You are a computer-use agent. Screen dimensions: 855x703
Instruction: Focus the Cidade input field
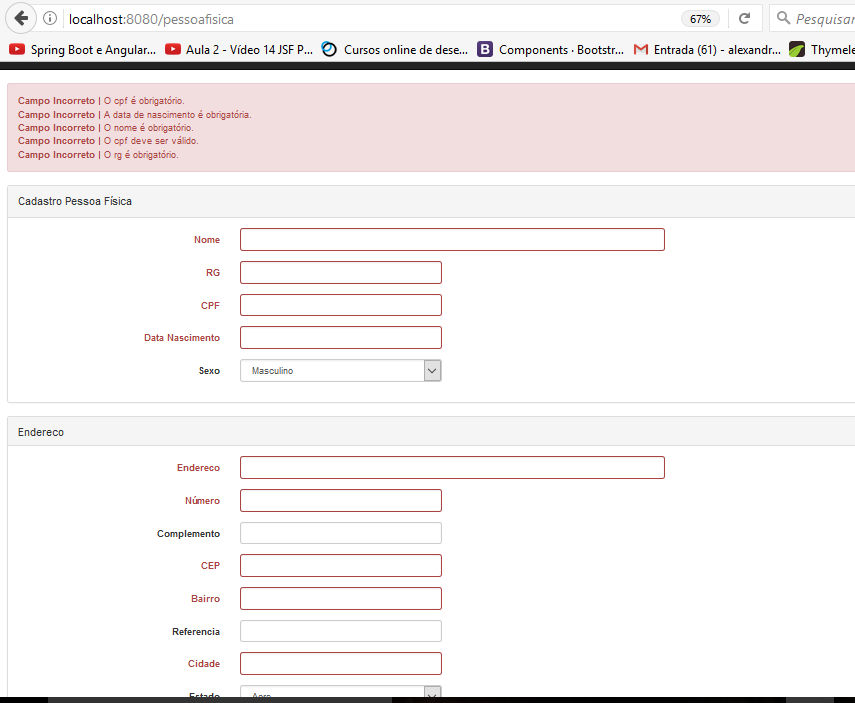[x=341, y=663]
